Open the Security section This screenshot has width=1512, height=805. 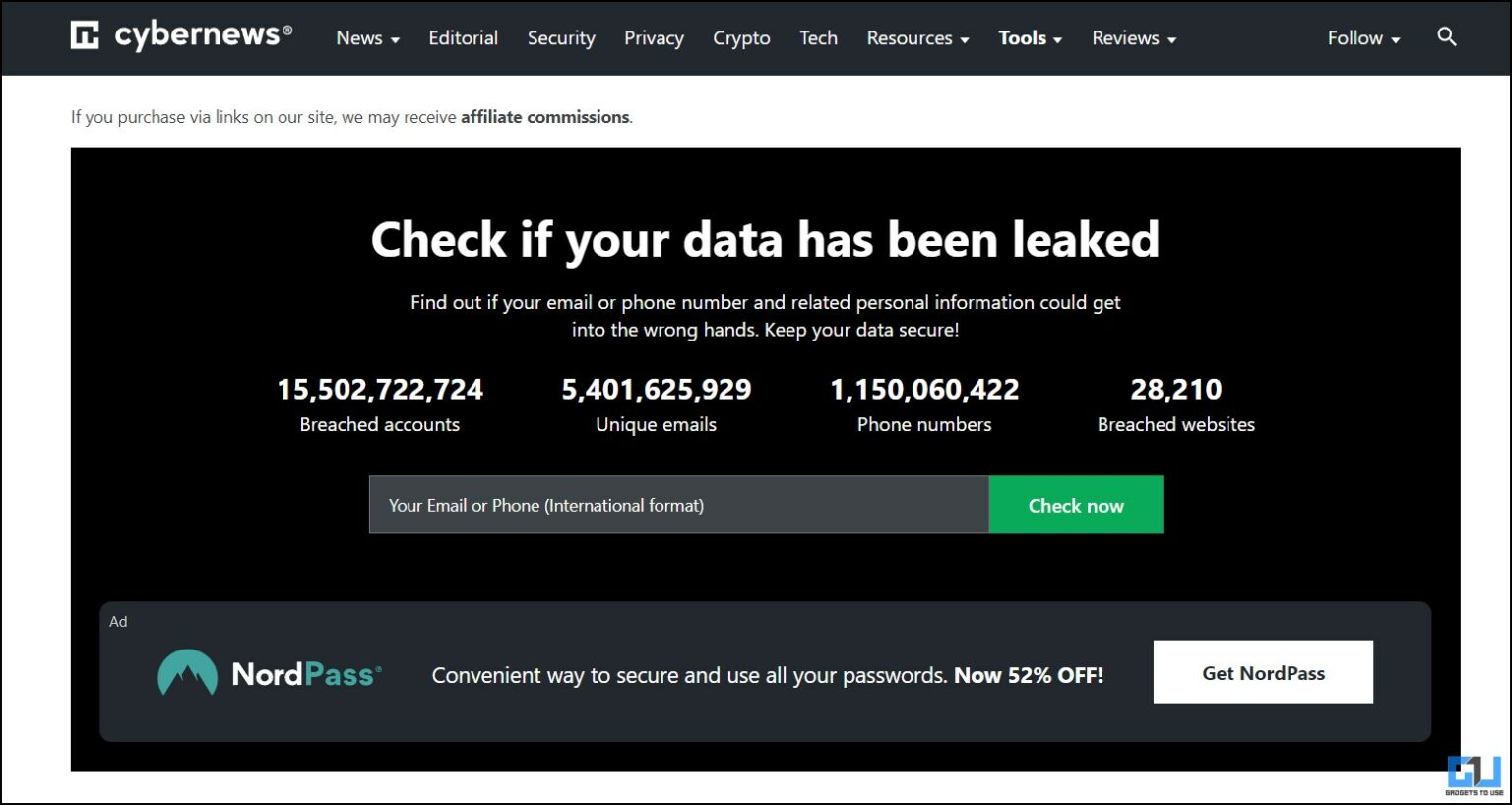point(561,38)
